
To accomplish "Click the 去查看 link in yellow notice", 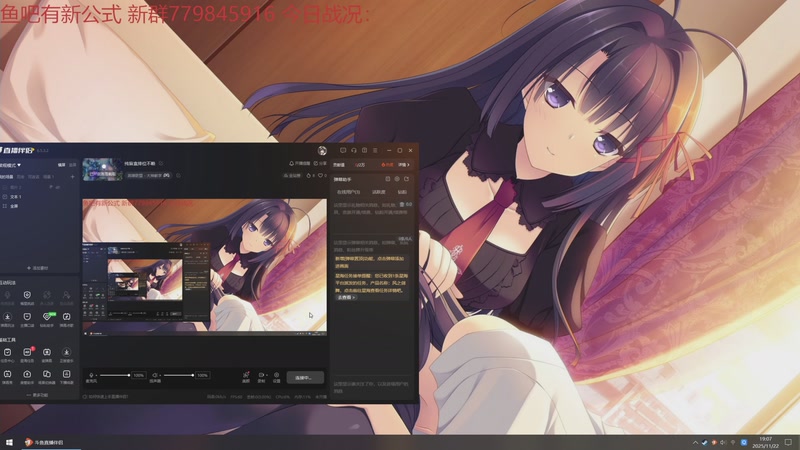I will pos(345,297).
